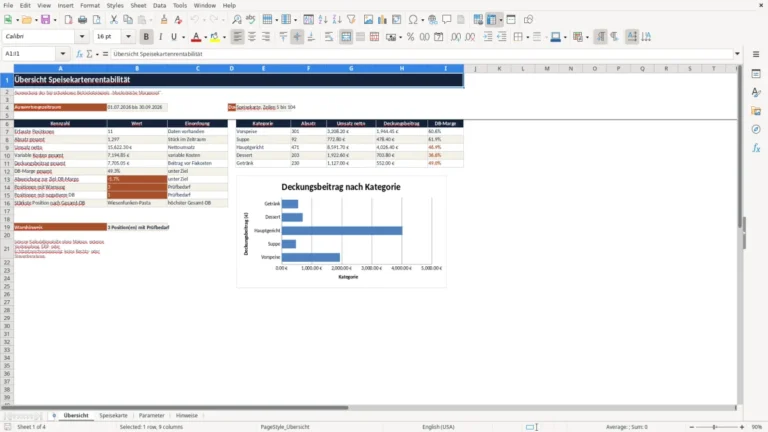Screen dimensions: 768x432
Task: Click the formula input line
Action: pyautogui.click(x=421, y=54)
